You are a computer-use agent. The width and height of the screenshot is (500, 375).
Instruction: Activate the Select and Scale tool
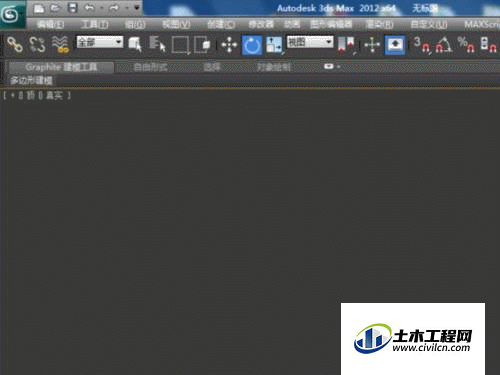tap(274, 45)
